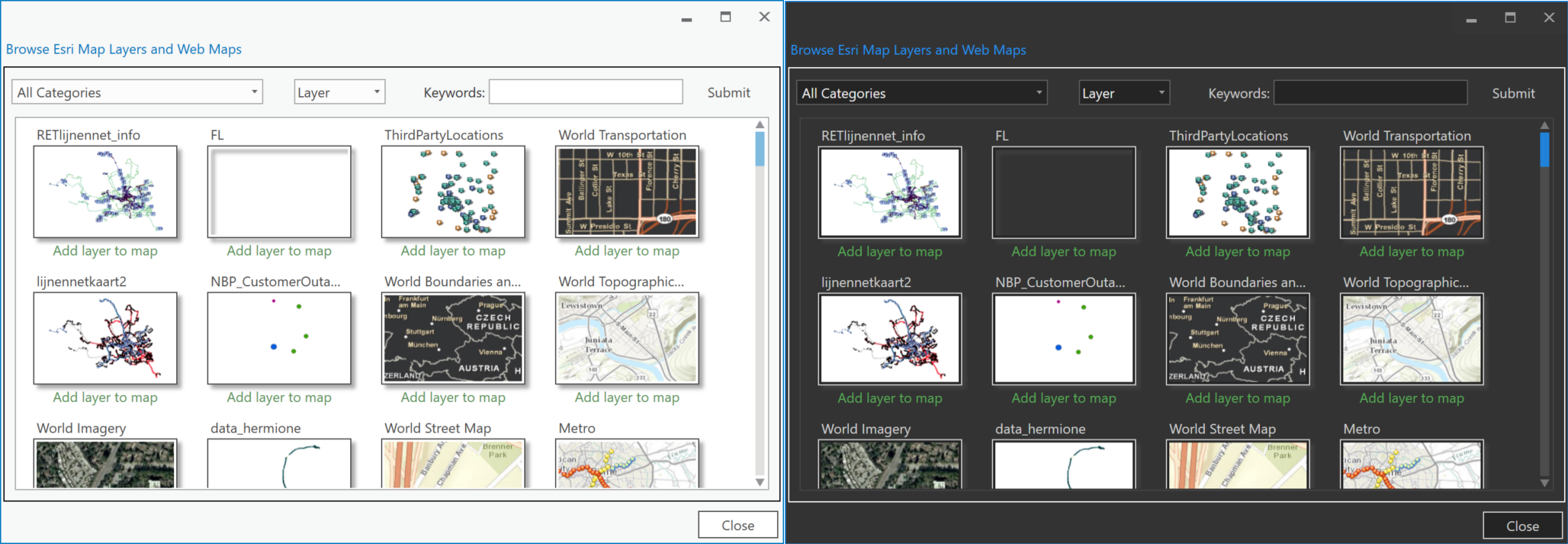Viewport: 1568px width, 544px height.
Task: Click scroll-down arrow in the light dialog list
Action: click(x=760, y=481)
